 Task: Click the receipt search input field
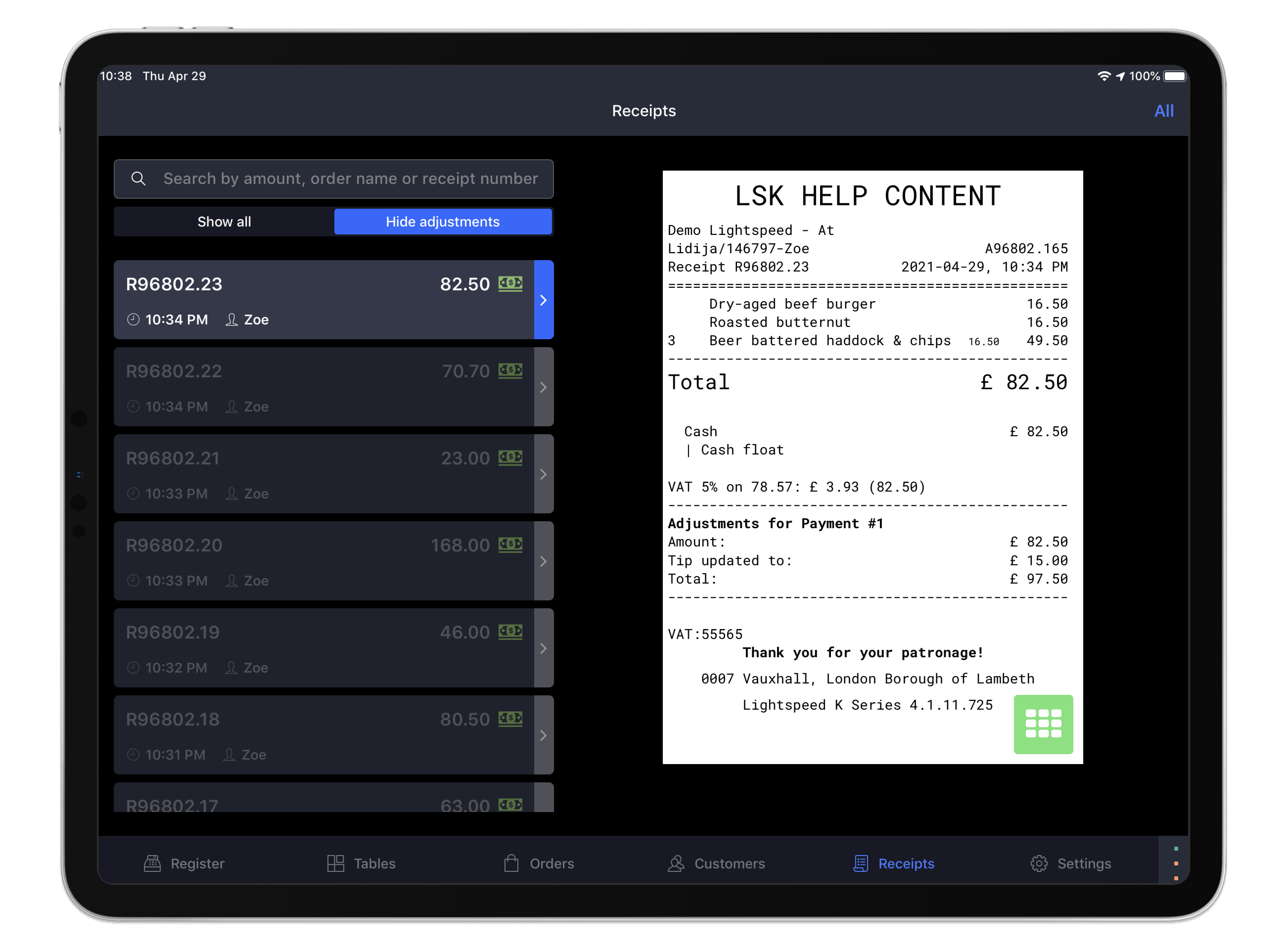334,179
